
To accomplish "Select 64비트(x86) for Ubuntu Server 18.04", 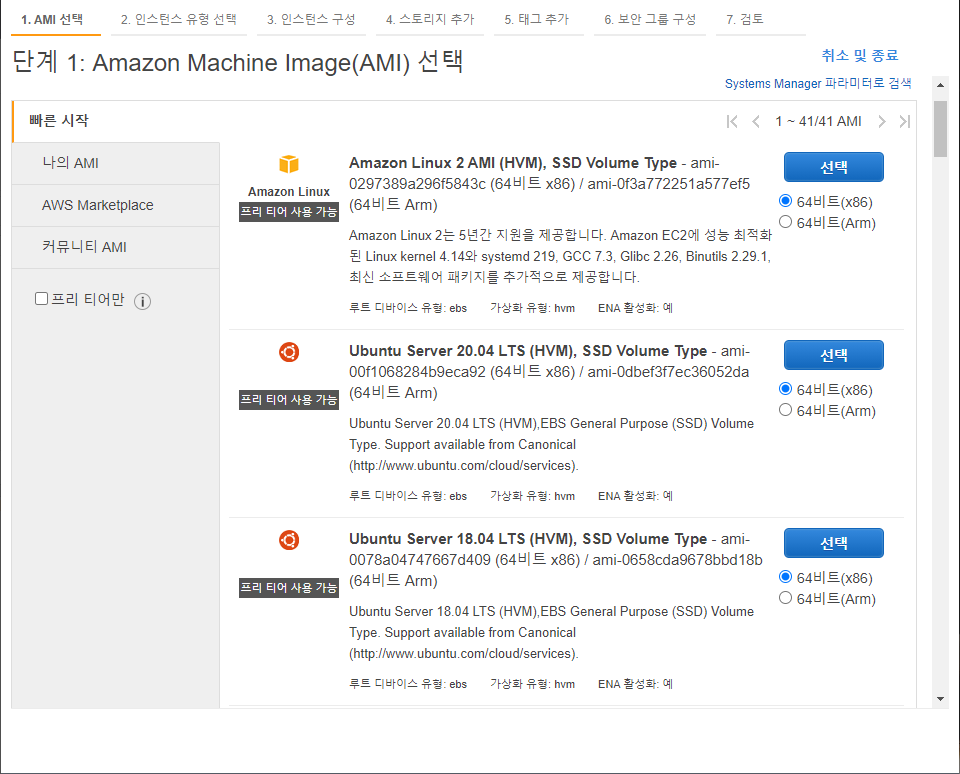I will click(x=786, y=577).
